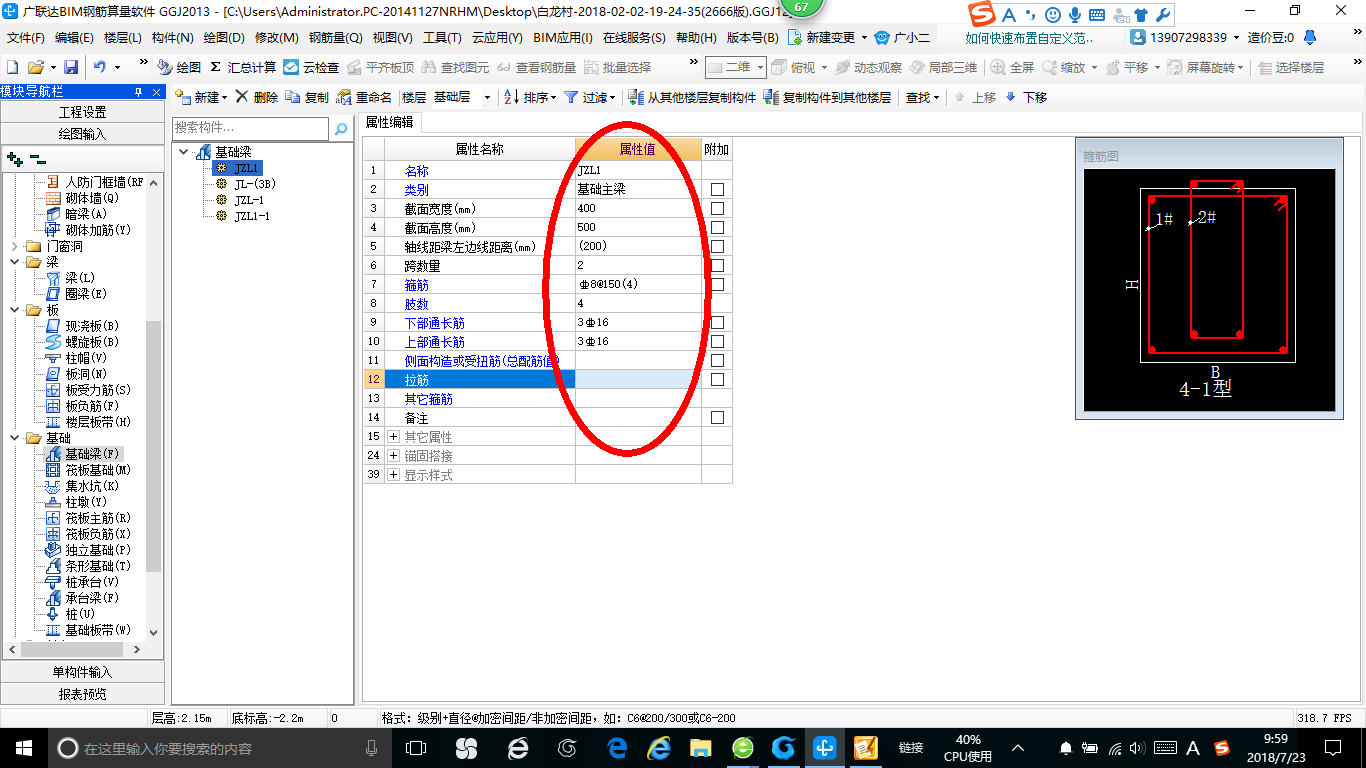1366x768 pixels.
Task: Click the open folder icon
Action: click(35, 67)
